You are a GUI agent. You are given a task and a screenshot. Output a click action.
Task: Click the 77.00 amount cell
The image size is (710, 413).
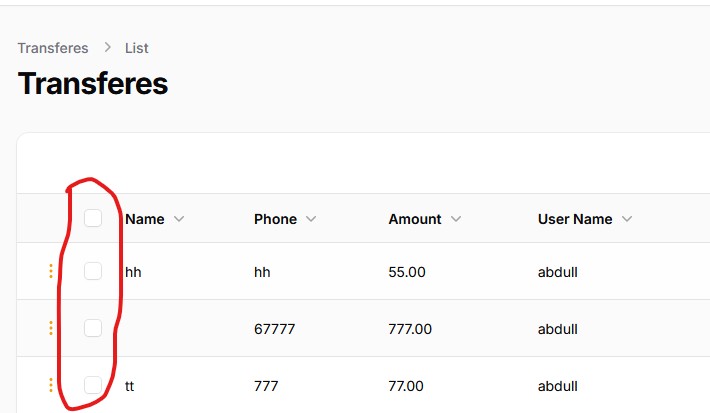point(406,385)
